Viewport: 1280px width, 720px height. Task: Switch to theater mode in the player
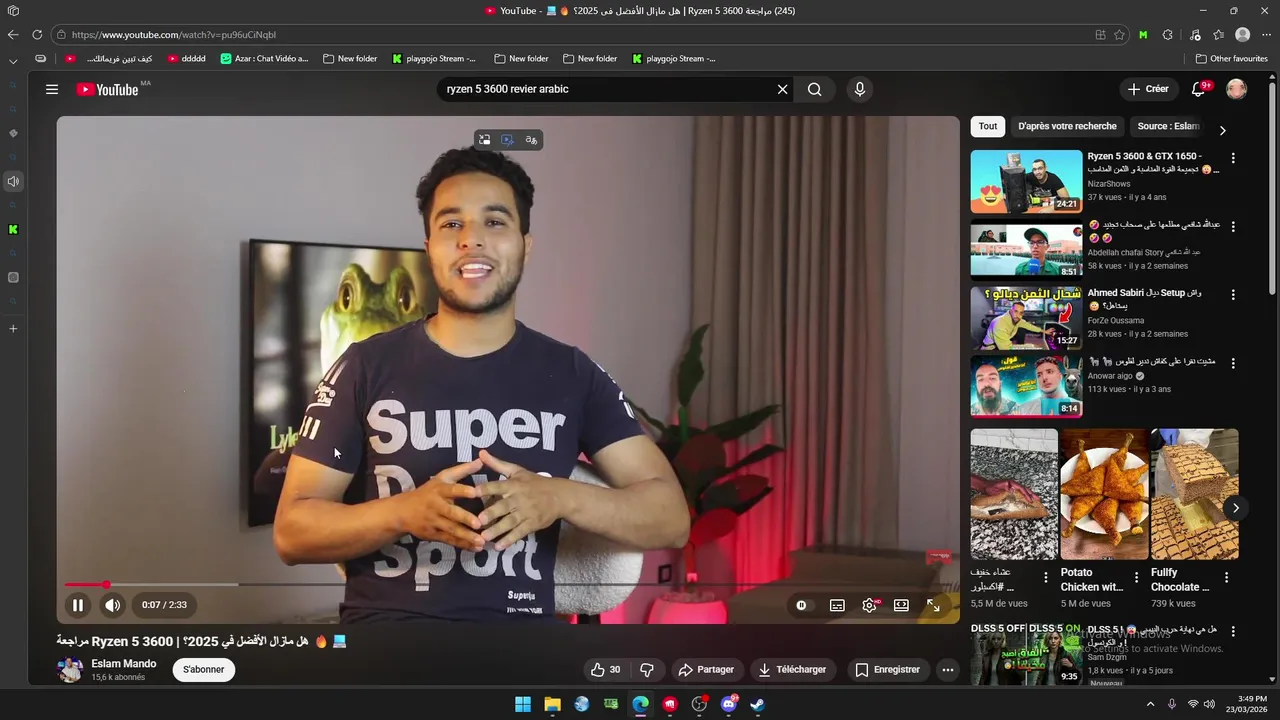901,605
